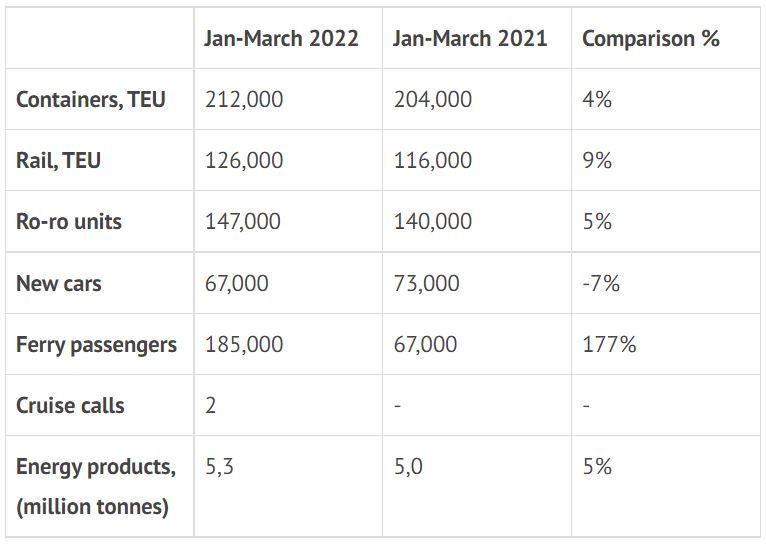
Task: Click the cruise calls value of 2
Action: pos(210,405)
